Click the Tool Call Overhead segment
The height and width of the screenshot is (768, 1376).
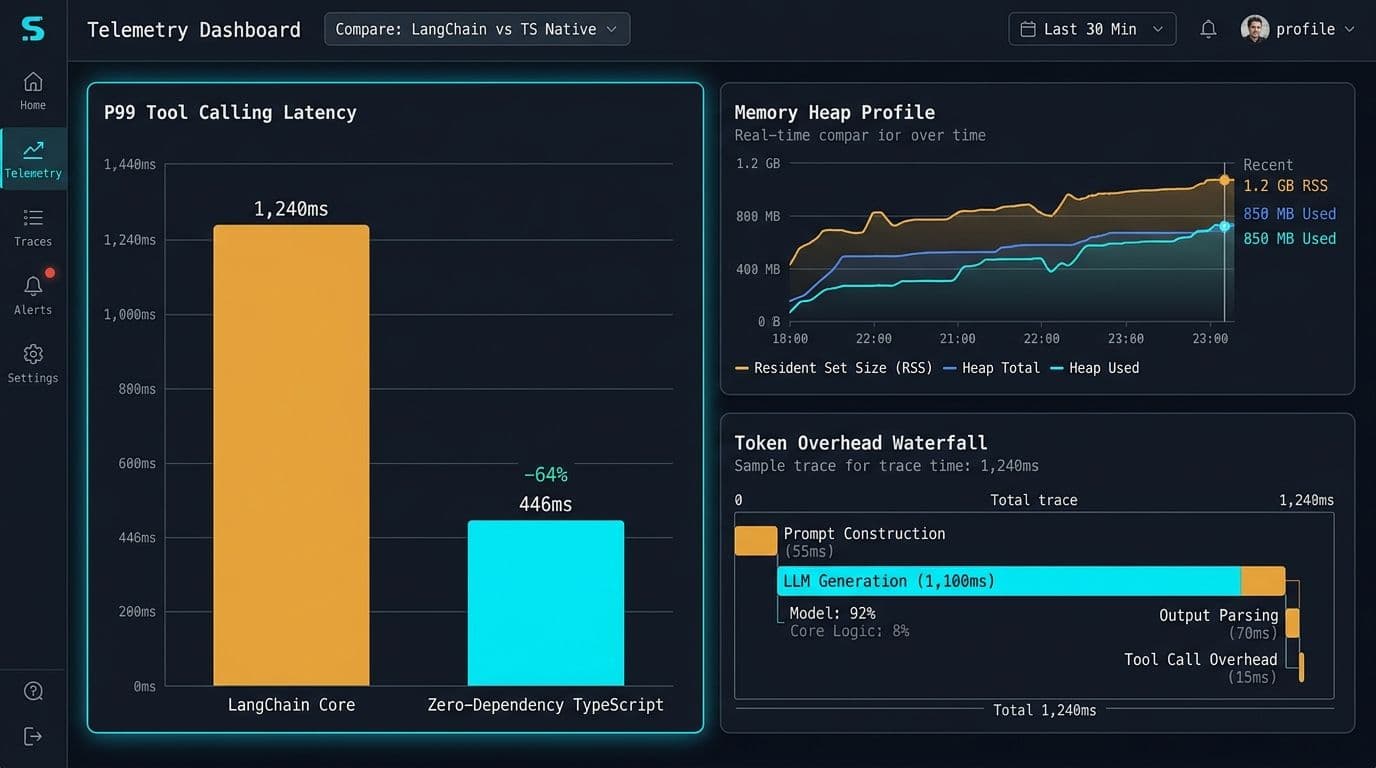pyautogui.click(x=1301, y=667)
